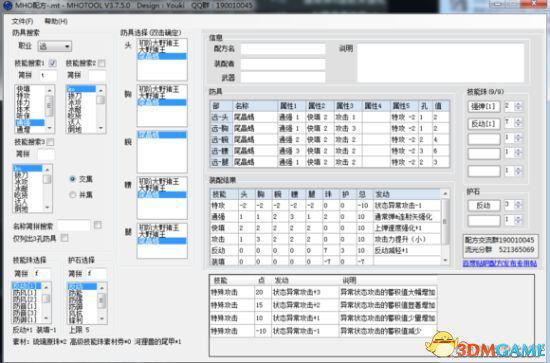Open the 帮助(H) menu

[56, 21]
